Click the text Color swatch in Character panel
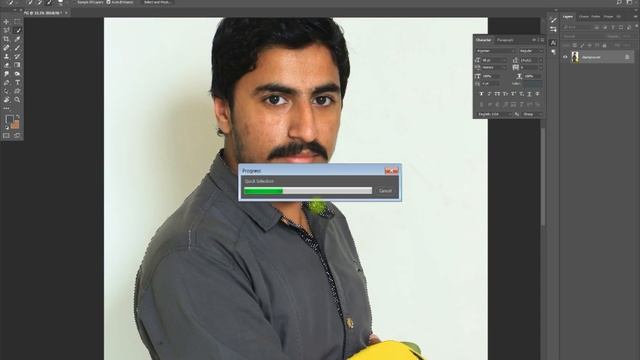 tap(533, 84)
